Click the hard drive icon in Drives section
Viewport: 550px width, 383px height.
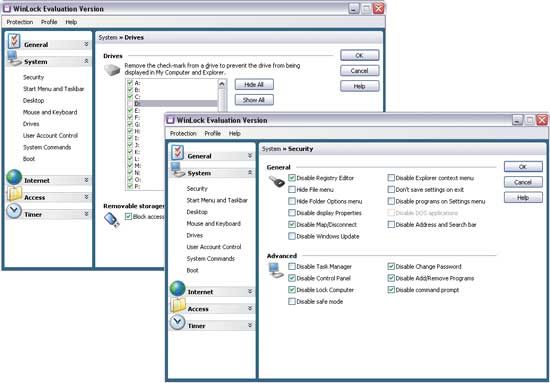click(x=112, y=70)
